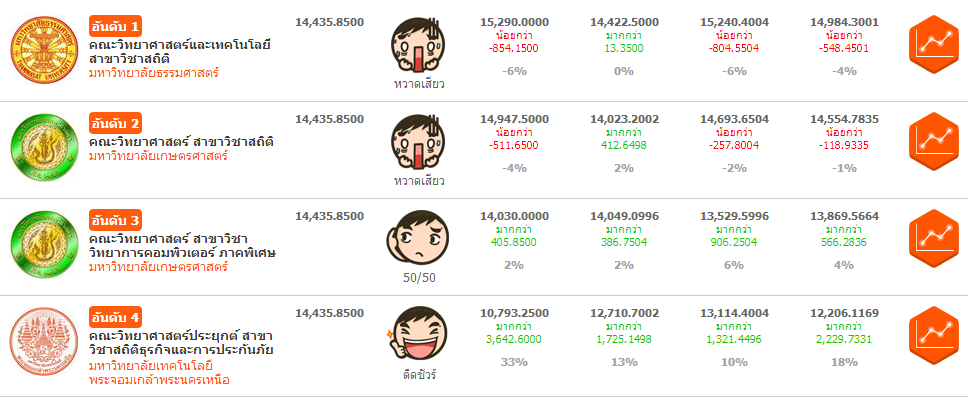Viewport: 968px width, 403px height.
Task: Click the scared face icon in rank 2
Action: click(x=418, y=142)
